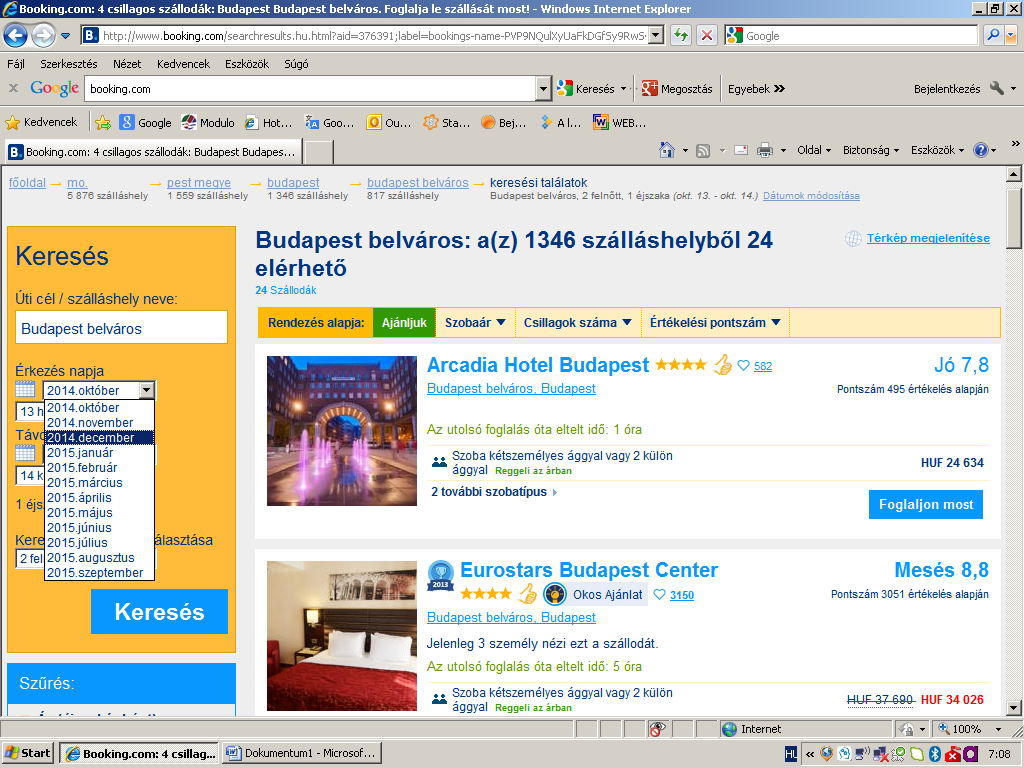1024x768 pixels.
Task: Select 2014.november in month dropdown
Action: click(x=99, y=423)
